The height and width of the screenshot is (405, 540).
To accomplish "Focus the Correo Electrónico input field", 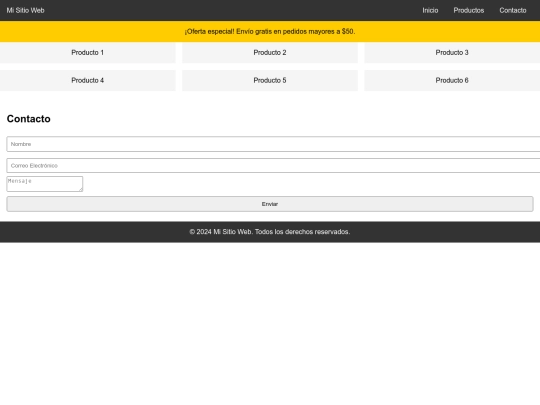I will 273,166.
